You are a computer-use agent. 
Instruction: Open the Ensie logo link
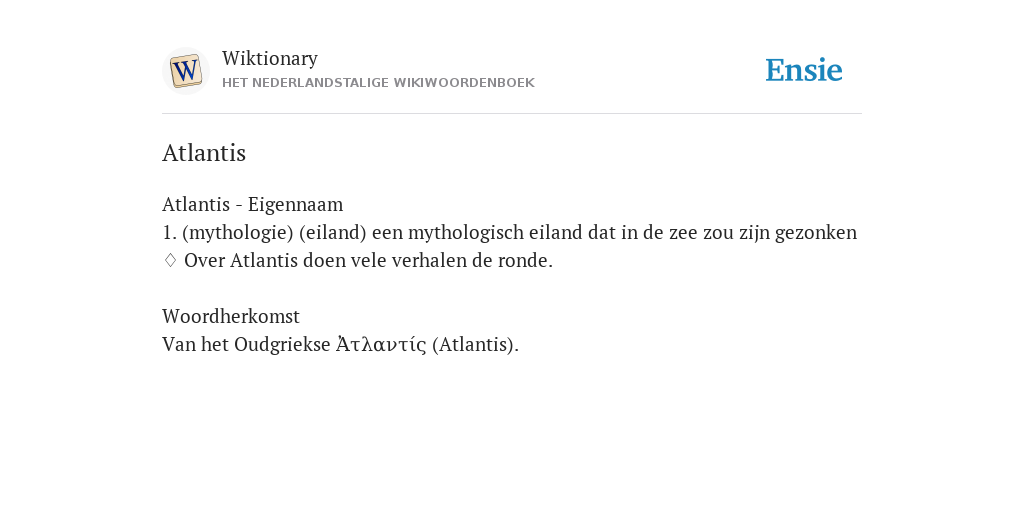pos(804,70)
